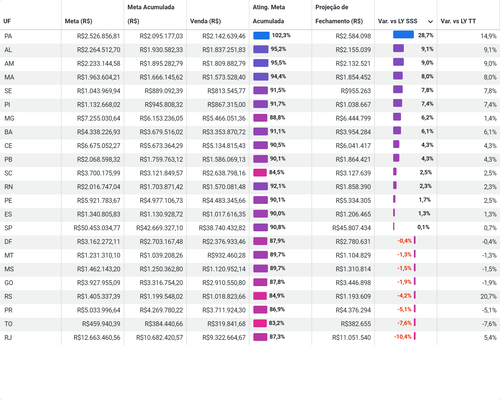500x400 pixels.
Task: Click SP projection value R$45.807.434
Action: [x=351, y=228]
